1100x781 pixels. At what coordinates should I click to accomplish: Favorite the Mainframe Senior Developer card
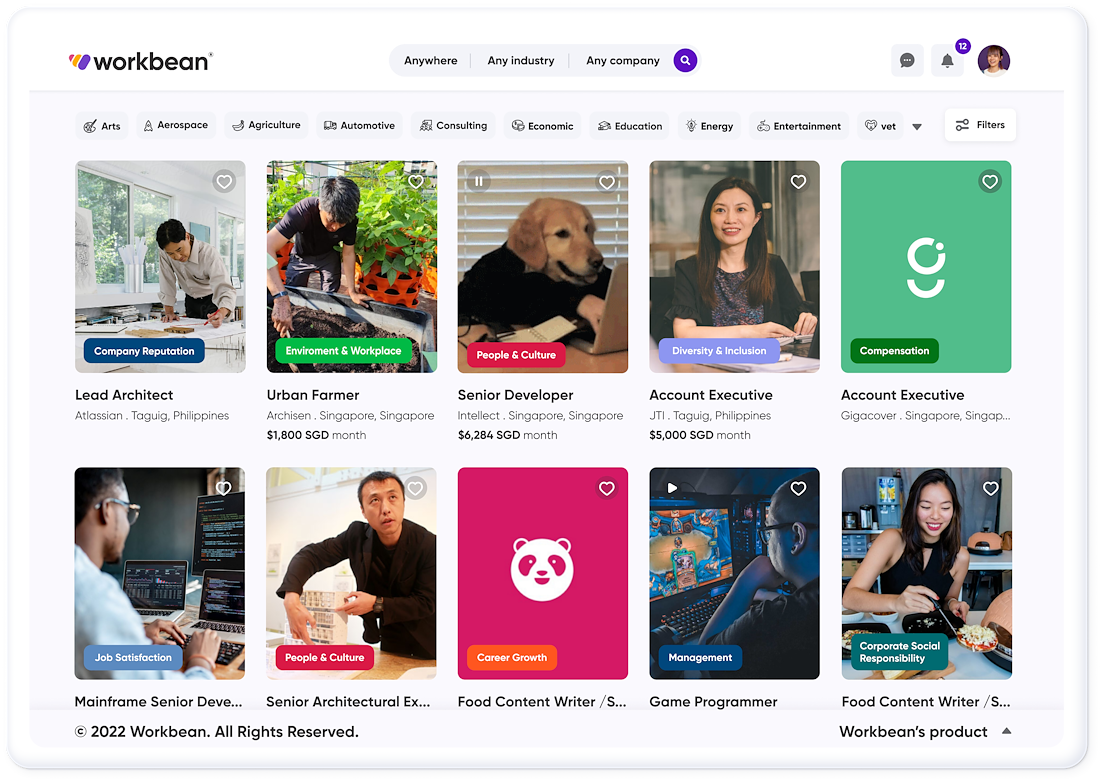point(224,488)
